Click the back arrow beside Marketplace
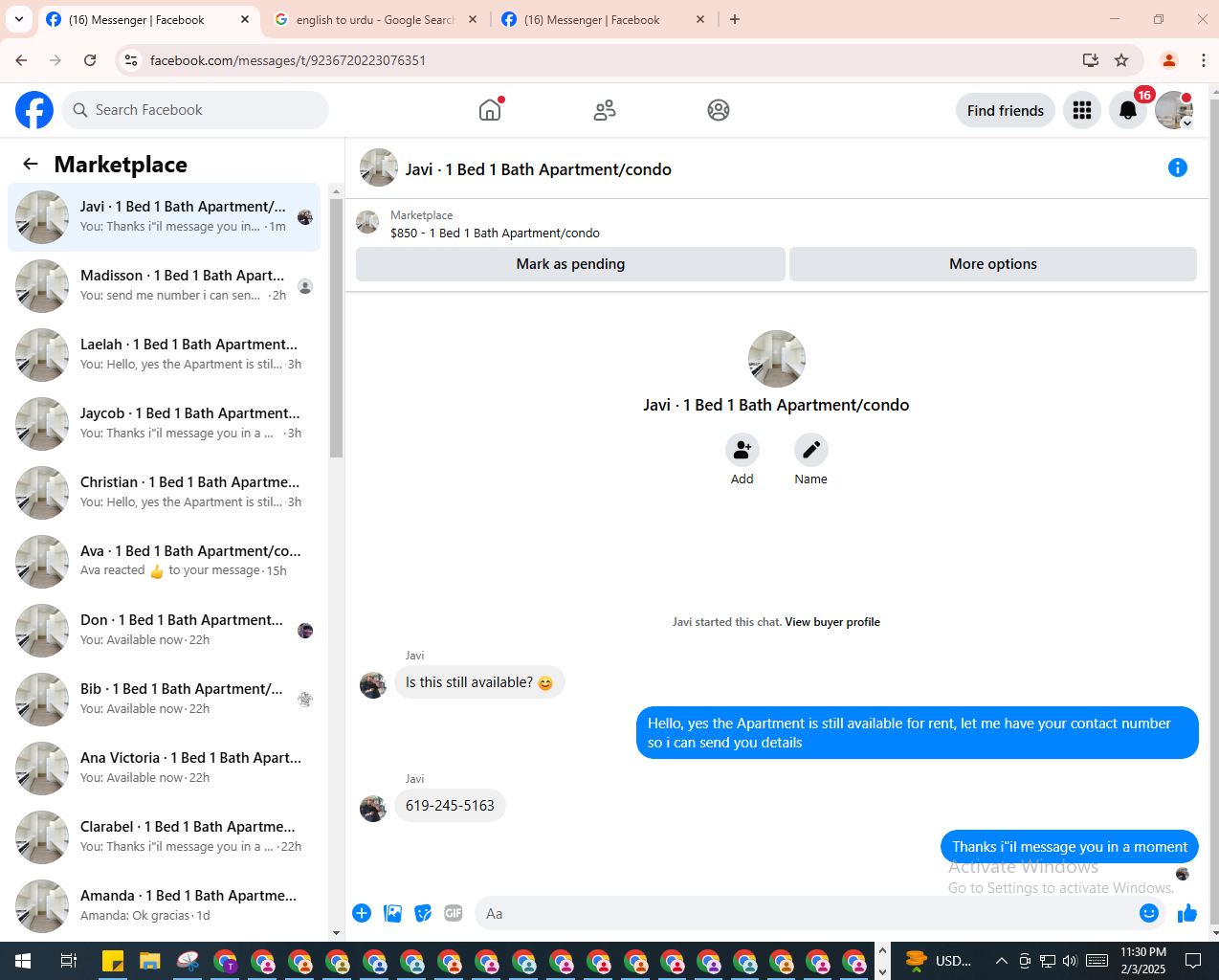The image size is (1219, 980). point(31,164)
